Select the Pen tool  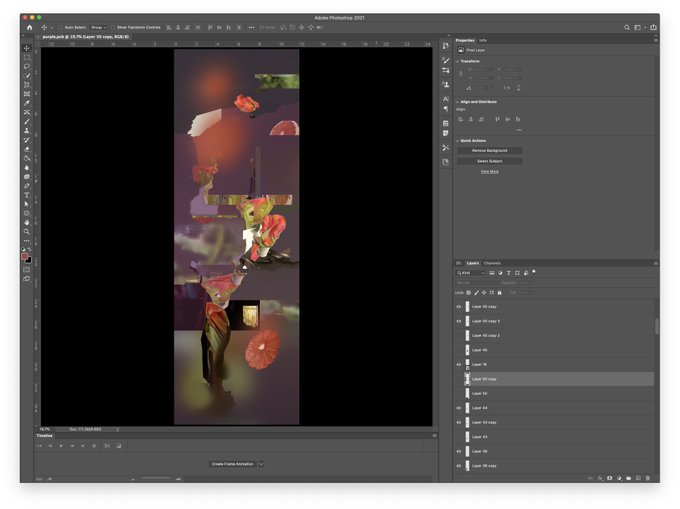click(27, 186)
